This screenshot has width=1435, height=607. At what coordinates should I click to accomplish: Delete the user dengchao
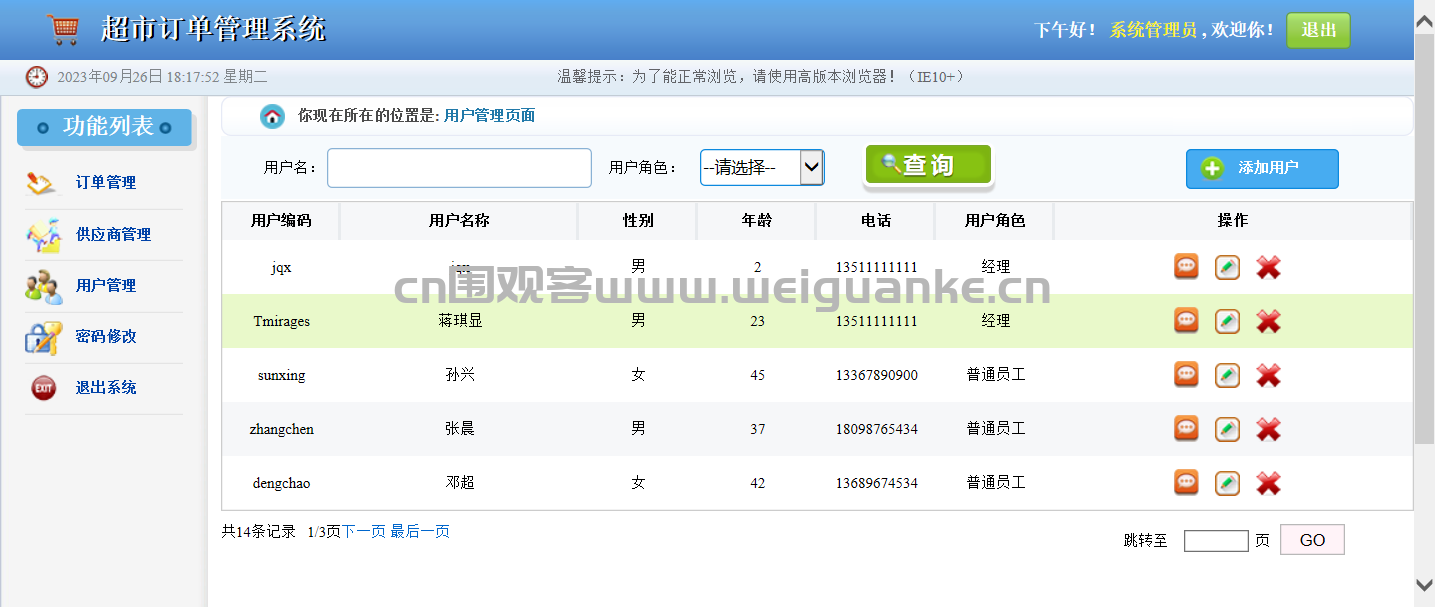click(x=1268, y=484)
